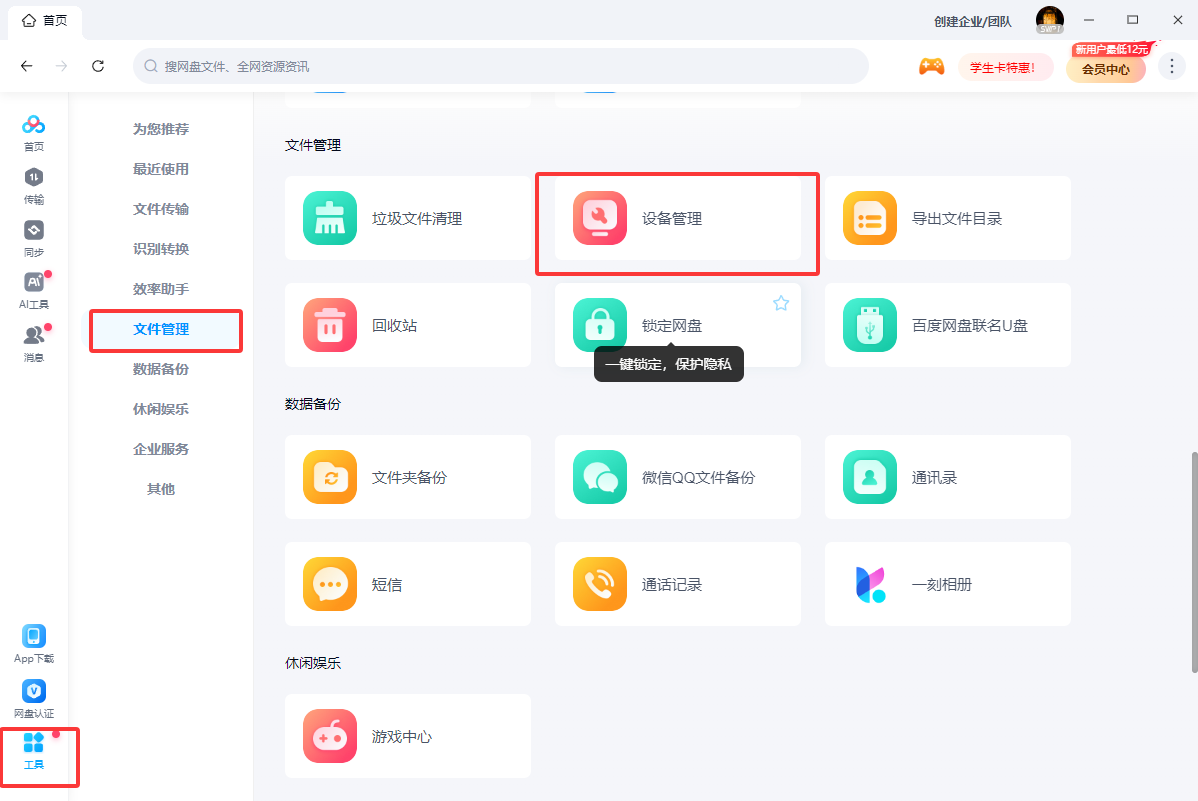Click the 学生卡特惠 promo button
Screen dimensions: 1198x801
click(1003, 67)
